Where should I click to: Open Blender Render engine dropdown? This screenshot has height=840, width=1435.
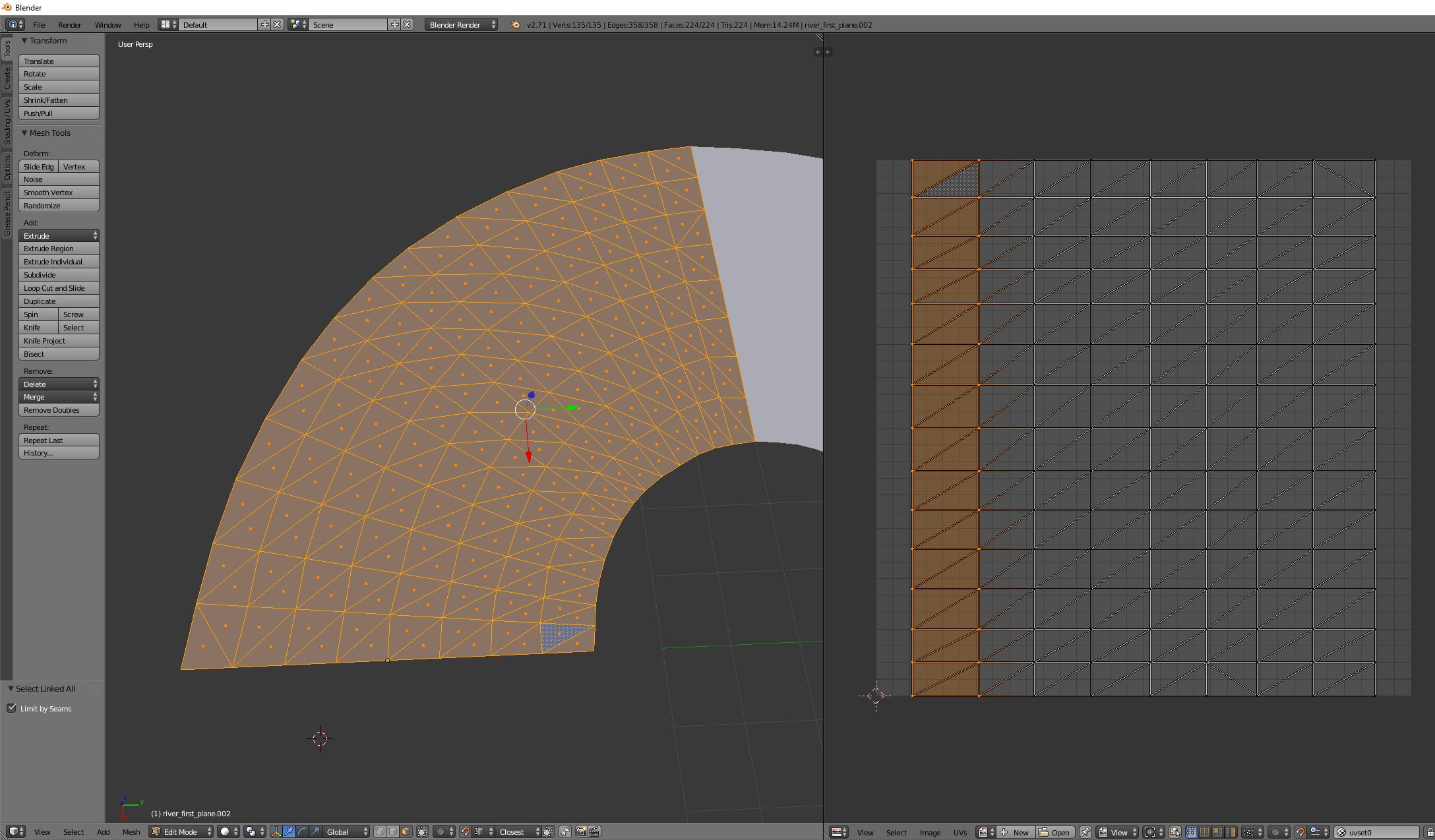pos(461,24)
